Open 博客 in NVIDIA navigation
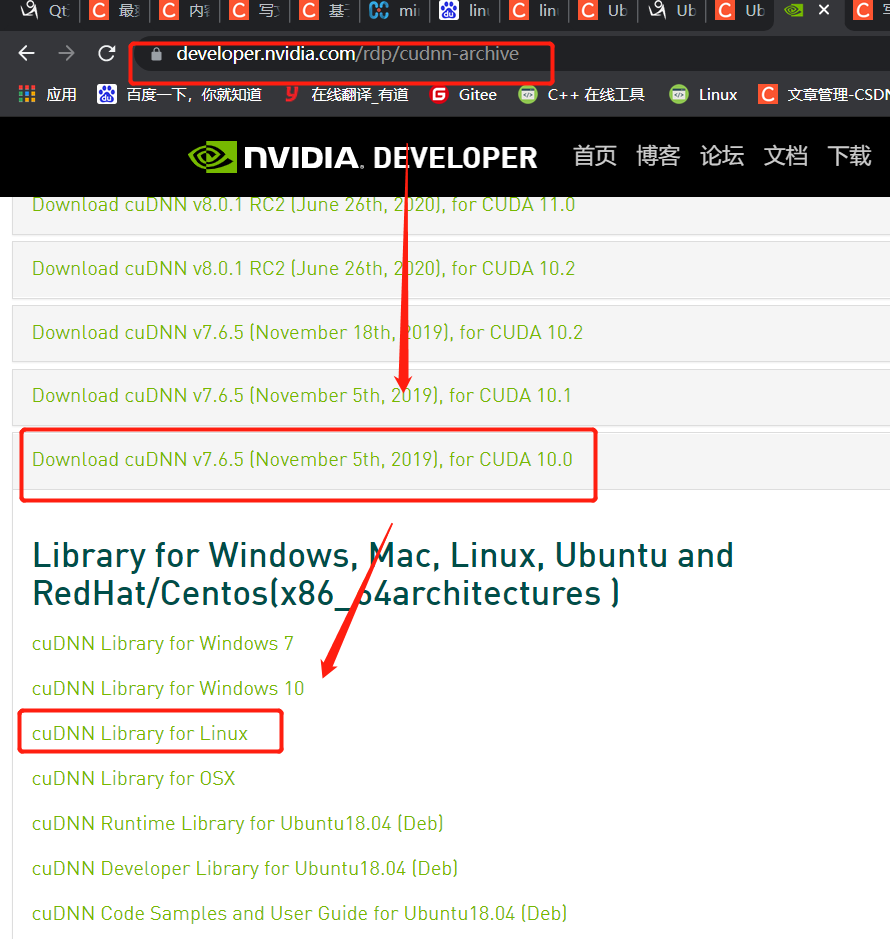This screenshot has height=939, width=890. pyautogui.click(x=658, y=156)
